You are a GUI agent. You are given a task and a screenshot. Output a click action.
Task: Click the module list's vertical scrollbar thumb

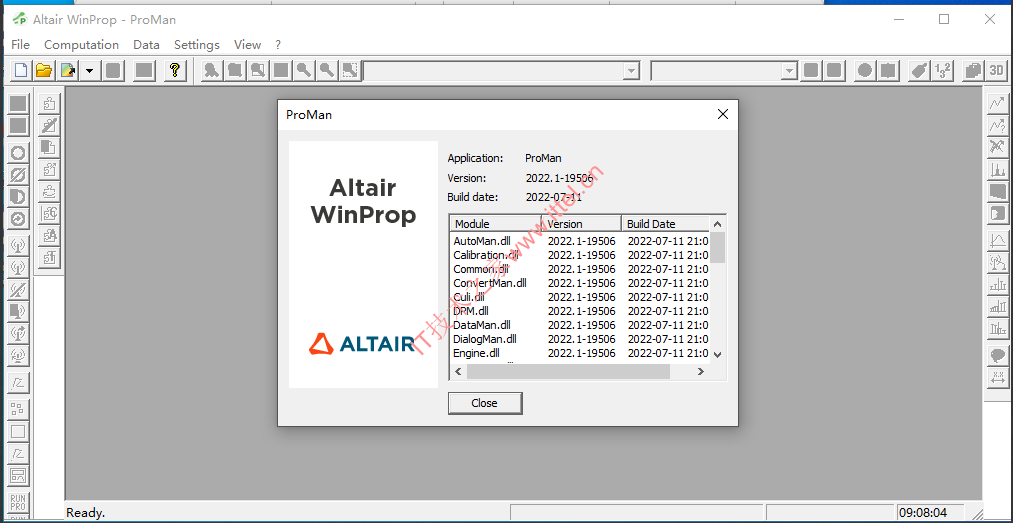tap(718, 247)
